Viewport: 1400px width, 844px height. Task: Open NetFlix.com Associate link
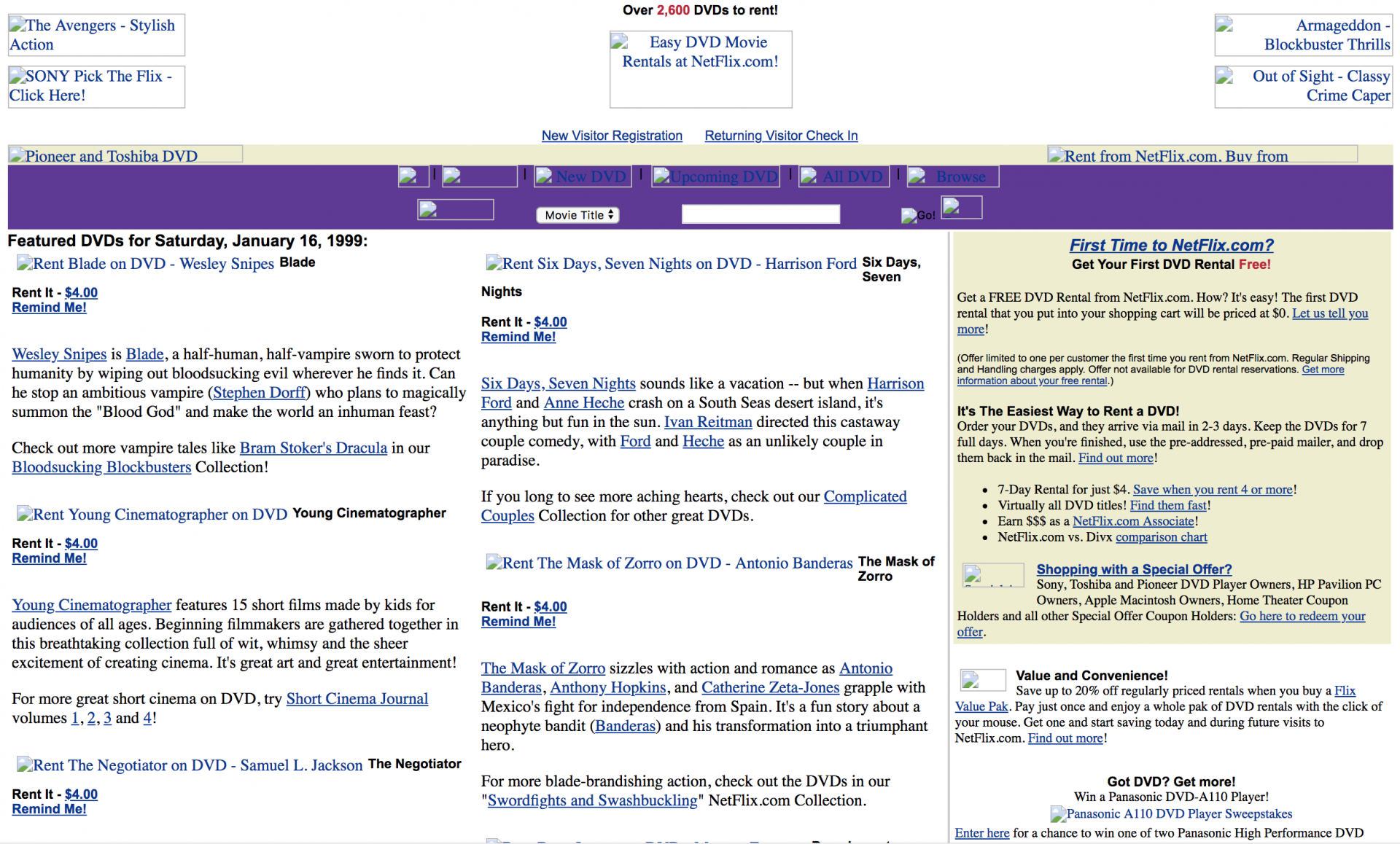[x=1134, y=522]
